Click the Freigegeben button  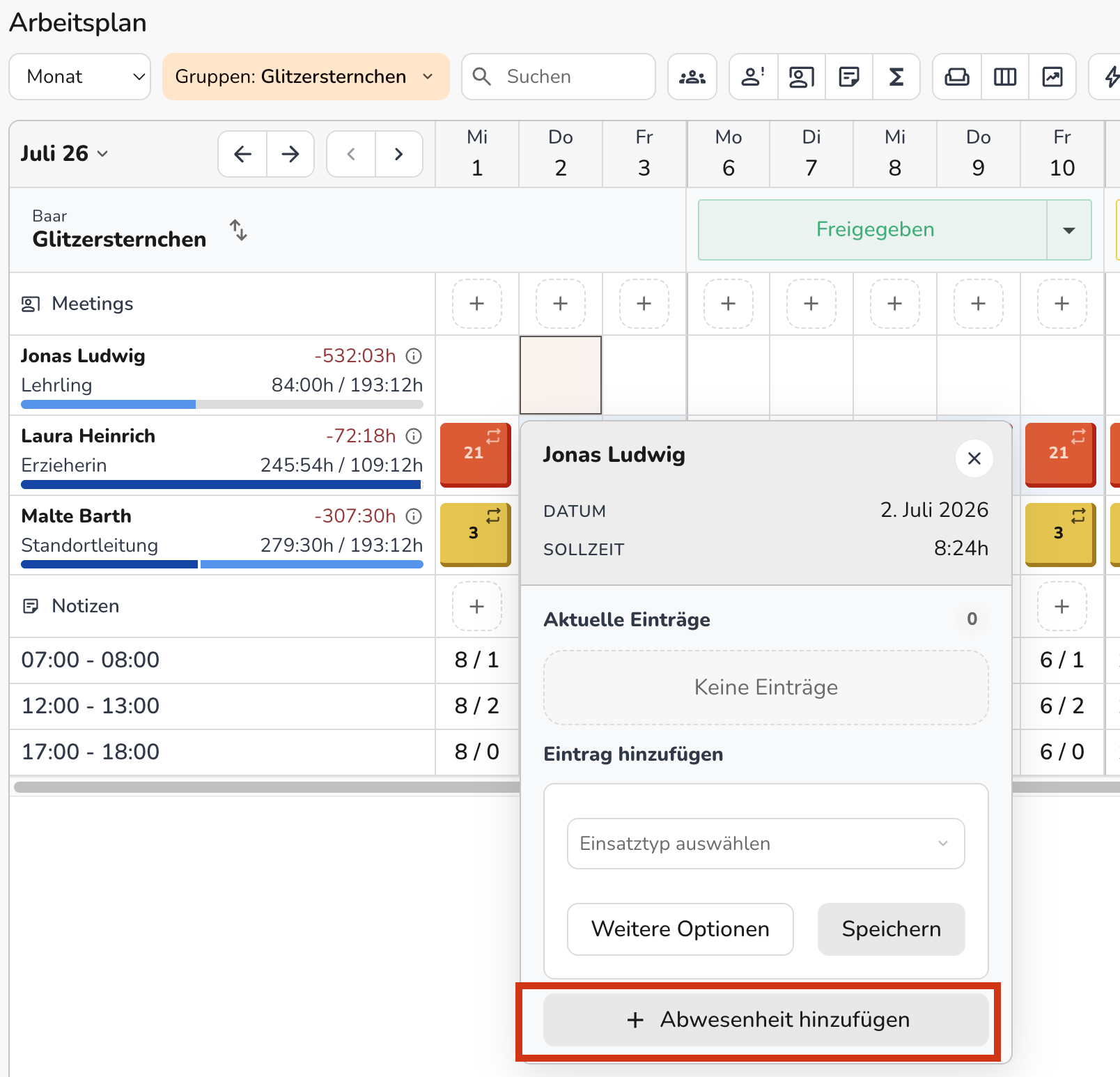pos(873,230)
